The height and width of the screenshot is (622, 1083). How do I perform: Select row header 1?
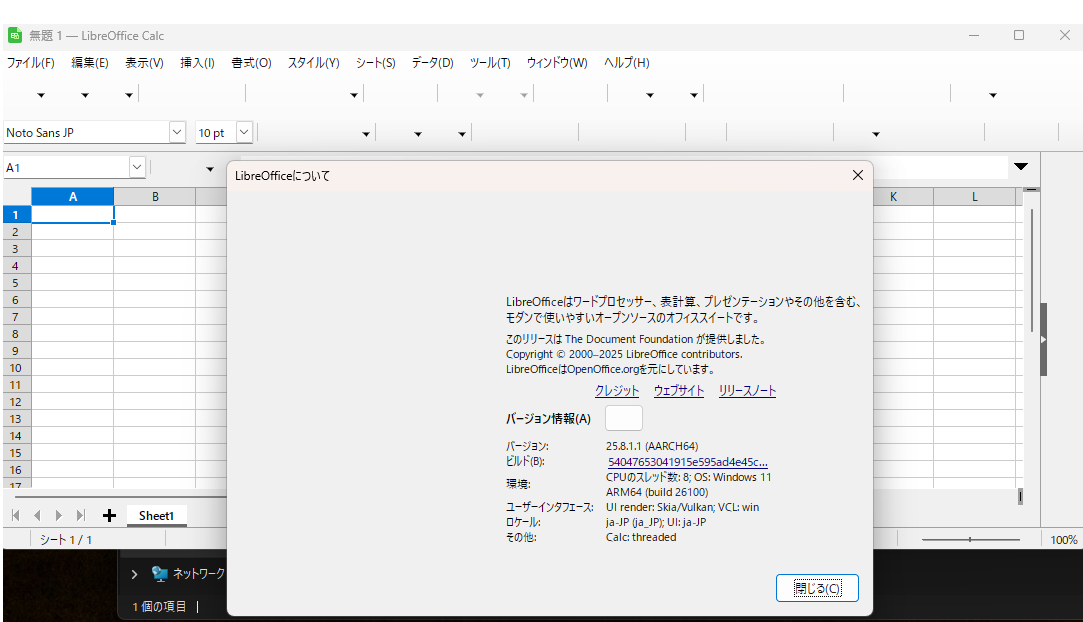[15, 215]
